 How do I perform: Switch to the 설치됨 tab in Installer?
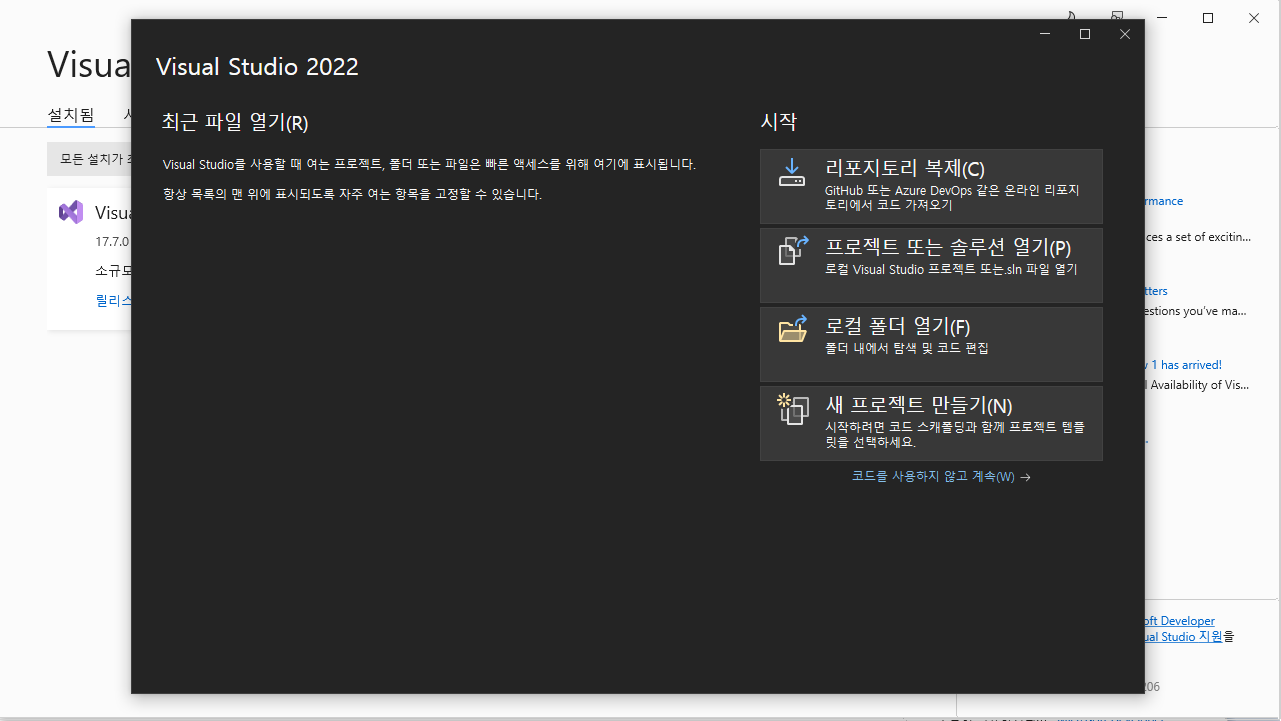(x=71, y=115)
